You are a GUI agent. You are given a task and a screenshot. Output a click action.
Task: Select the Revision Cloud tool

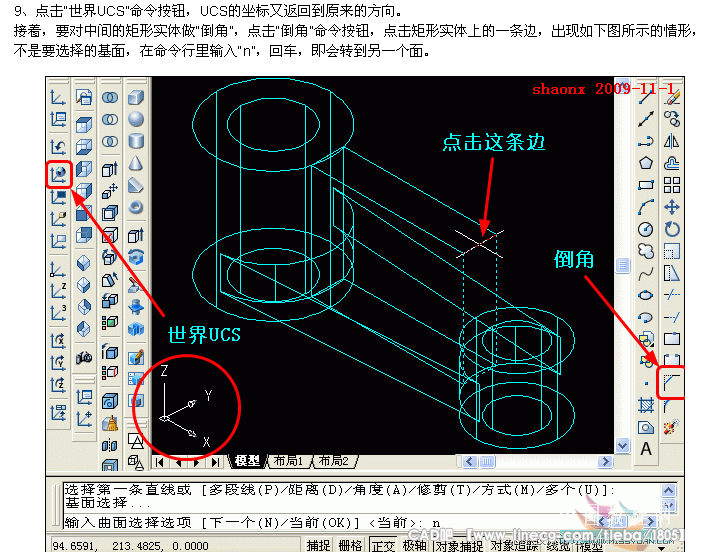click(646, 251)
